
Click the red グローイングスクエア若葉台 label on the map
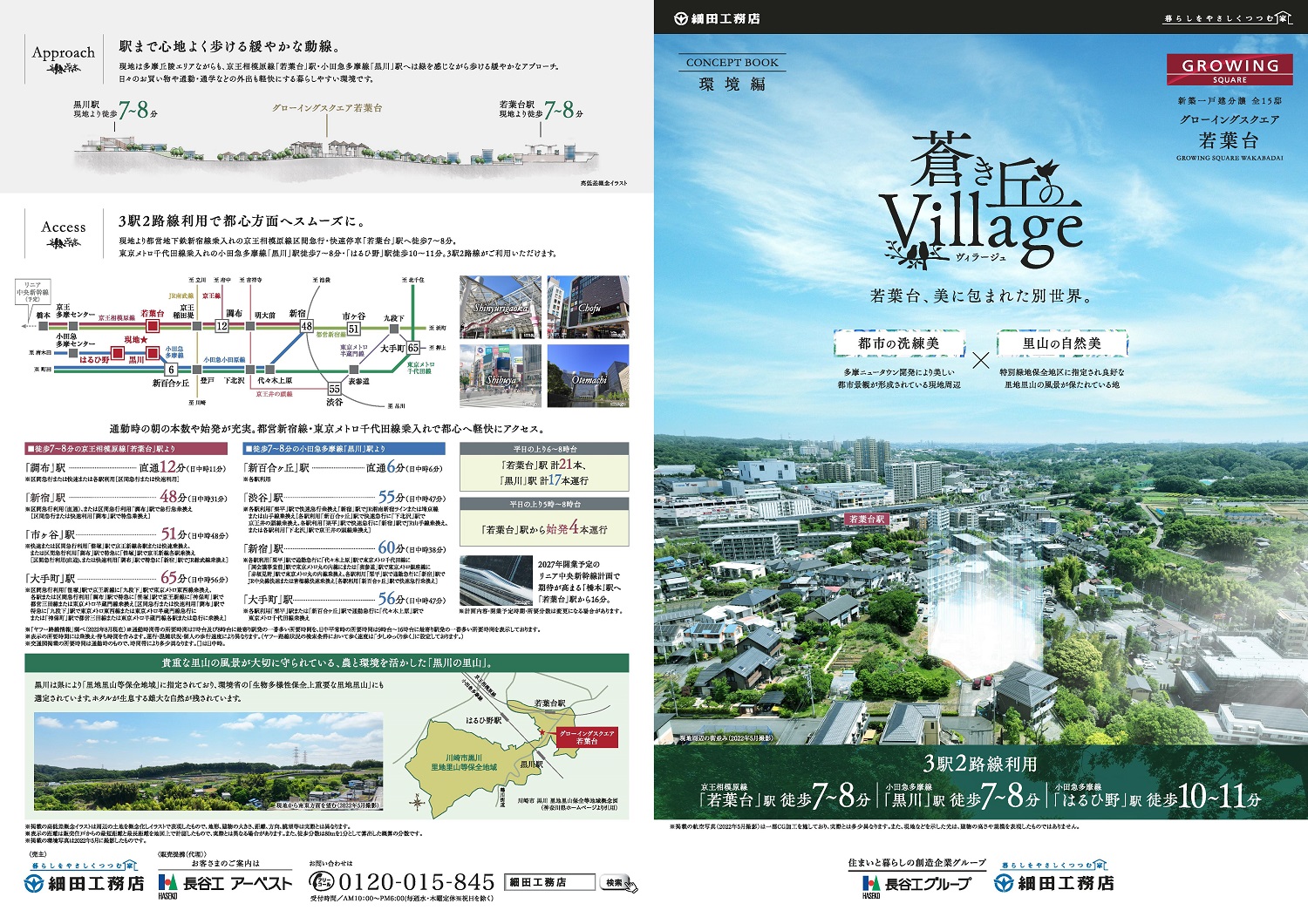click(586, 737)
